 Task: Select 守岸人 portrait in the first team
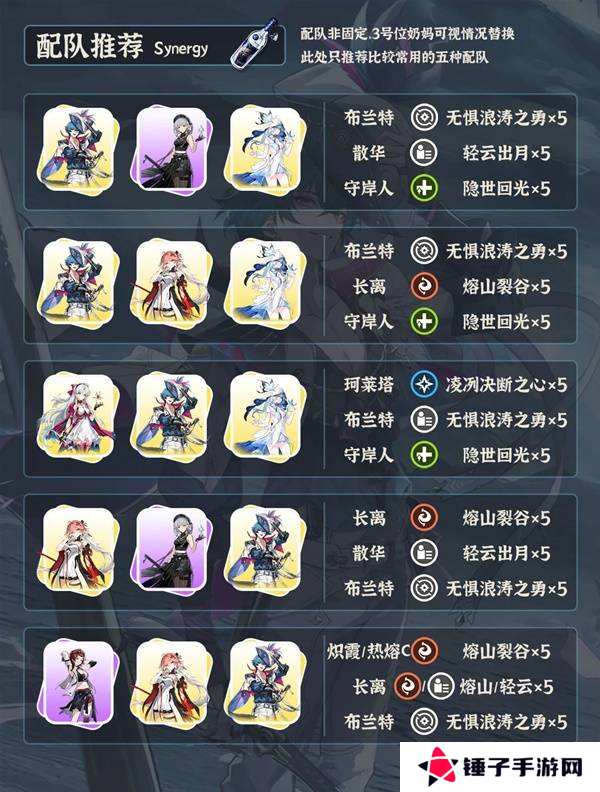pos(265,149)
